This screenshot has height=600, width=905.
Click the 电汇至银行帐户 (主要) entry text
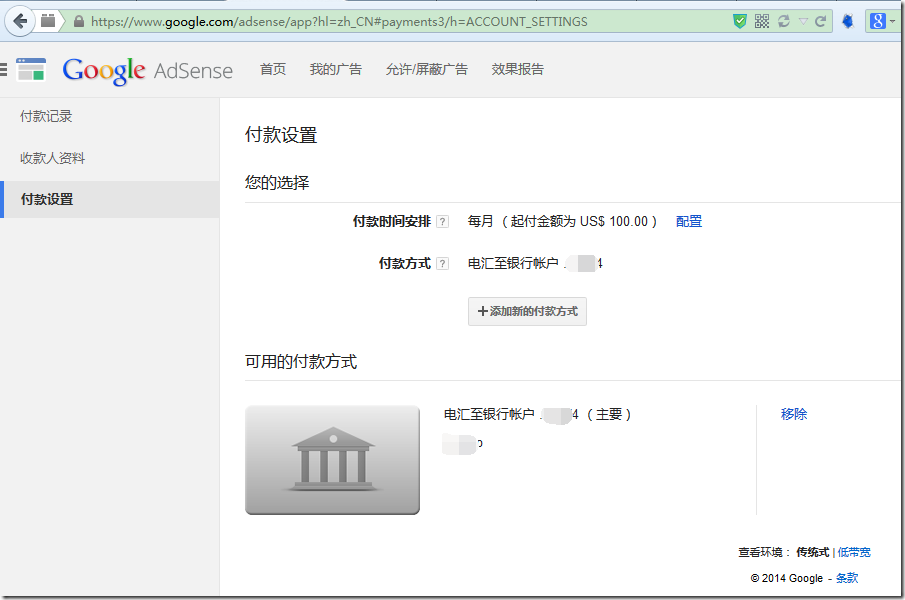[537, 414]
